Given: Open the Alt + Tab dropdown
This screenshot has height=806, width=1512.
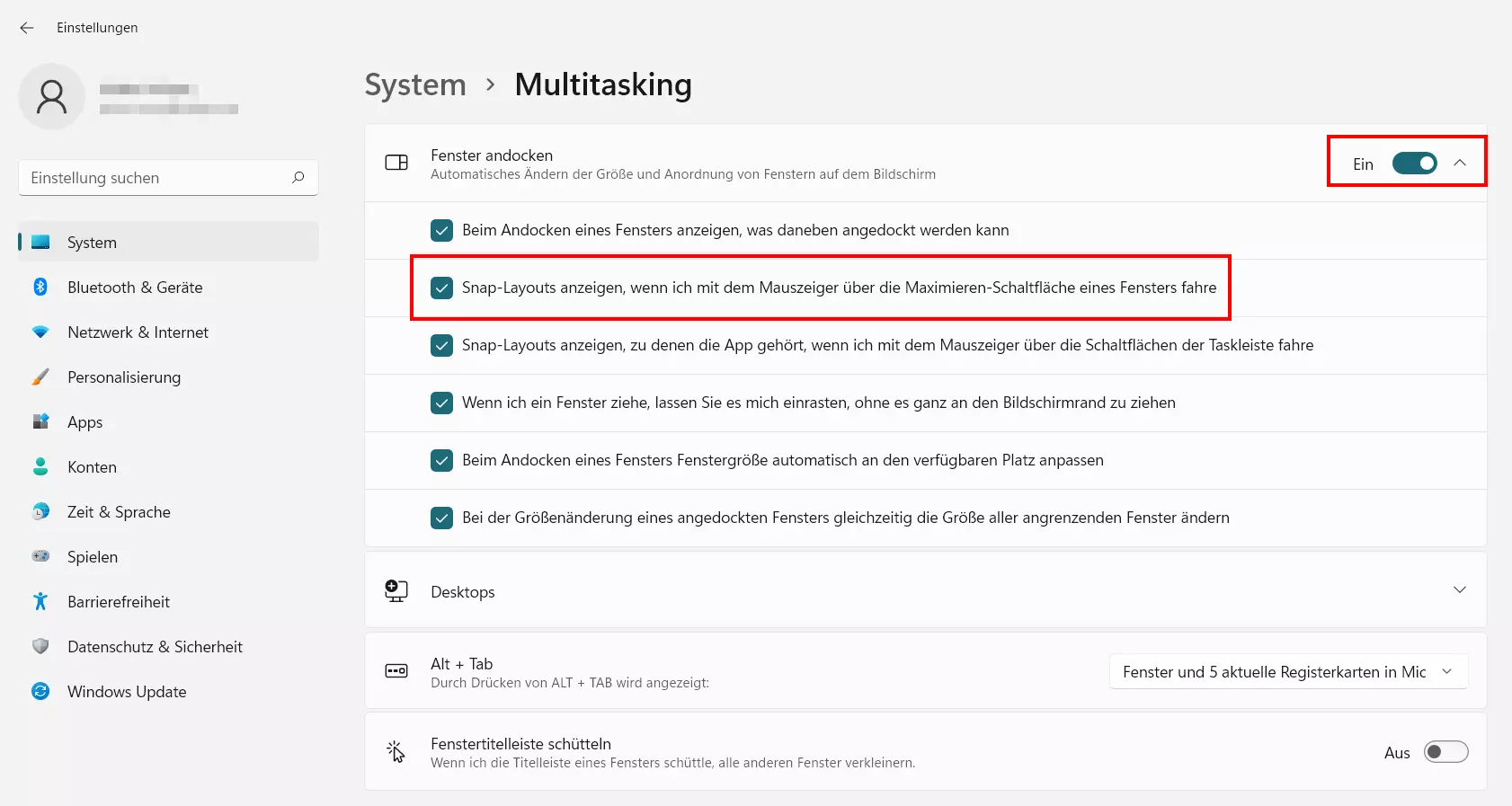Looking at the screenshot, I should coord(1288,672).
